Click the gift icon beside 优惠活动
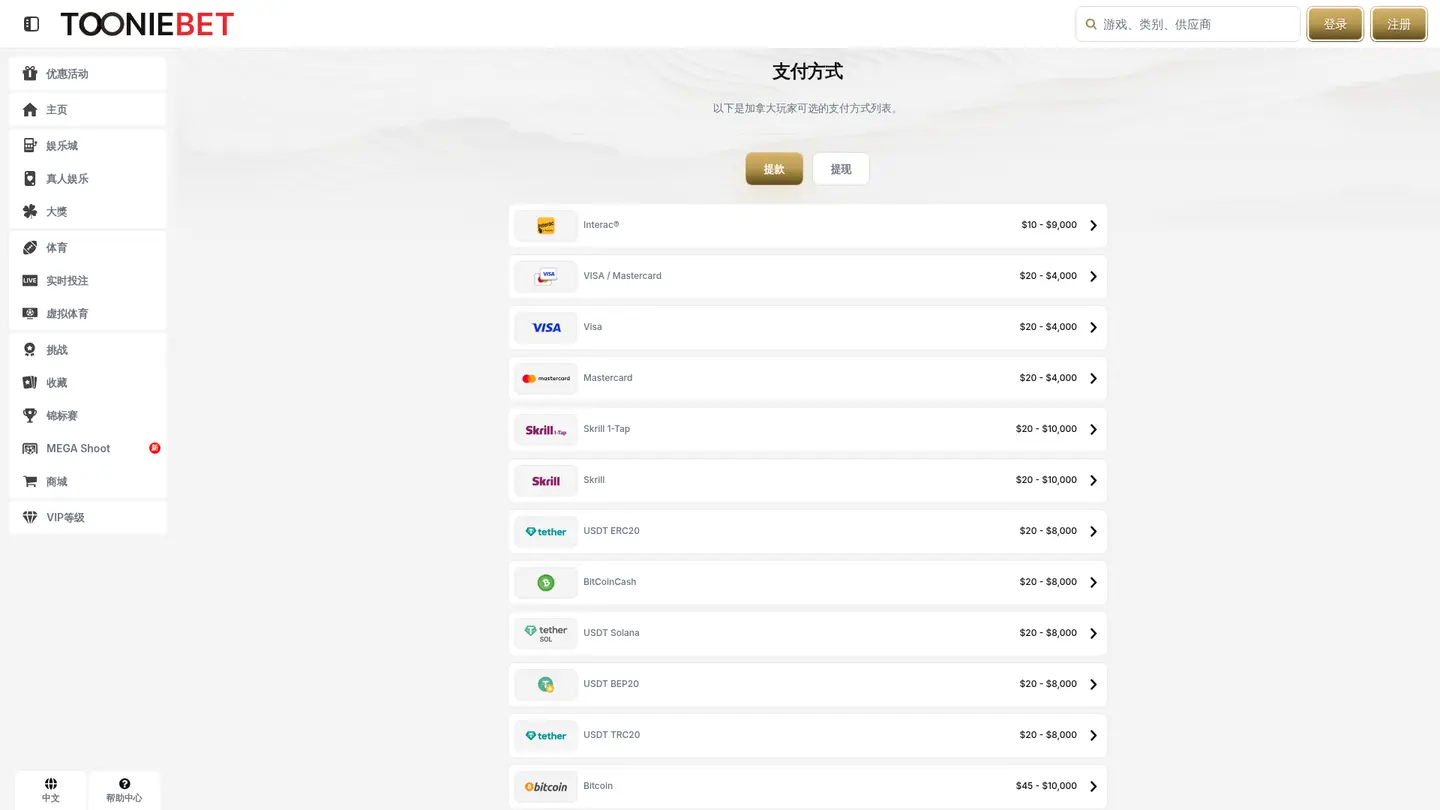This screenshot has width=1440, height=810. pos(30,73)
